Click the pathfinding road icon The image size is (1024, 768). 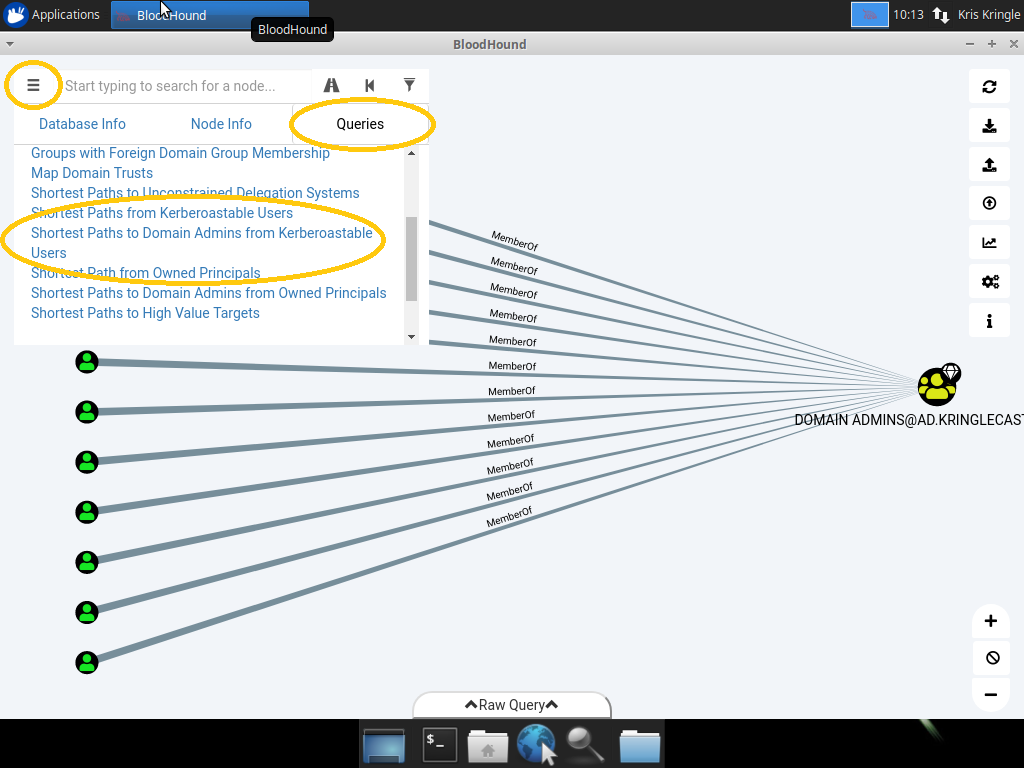click(332, 86)
